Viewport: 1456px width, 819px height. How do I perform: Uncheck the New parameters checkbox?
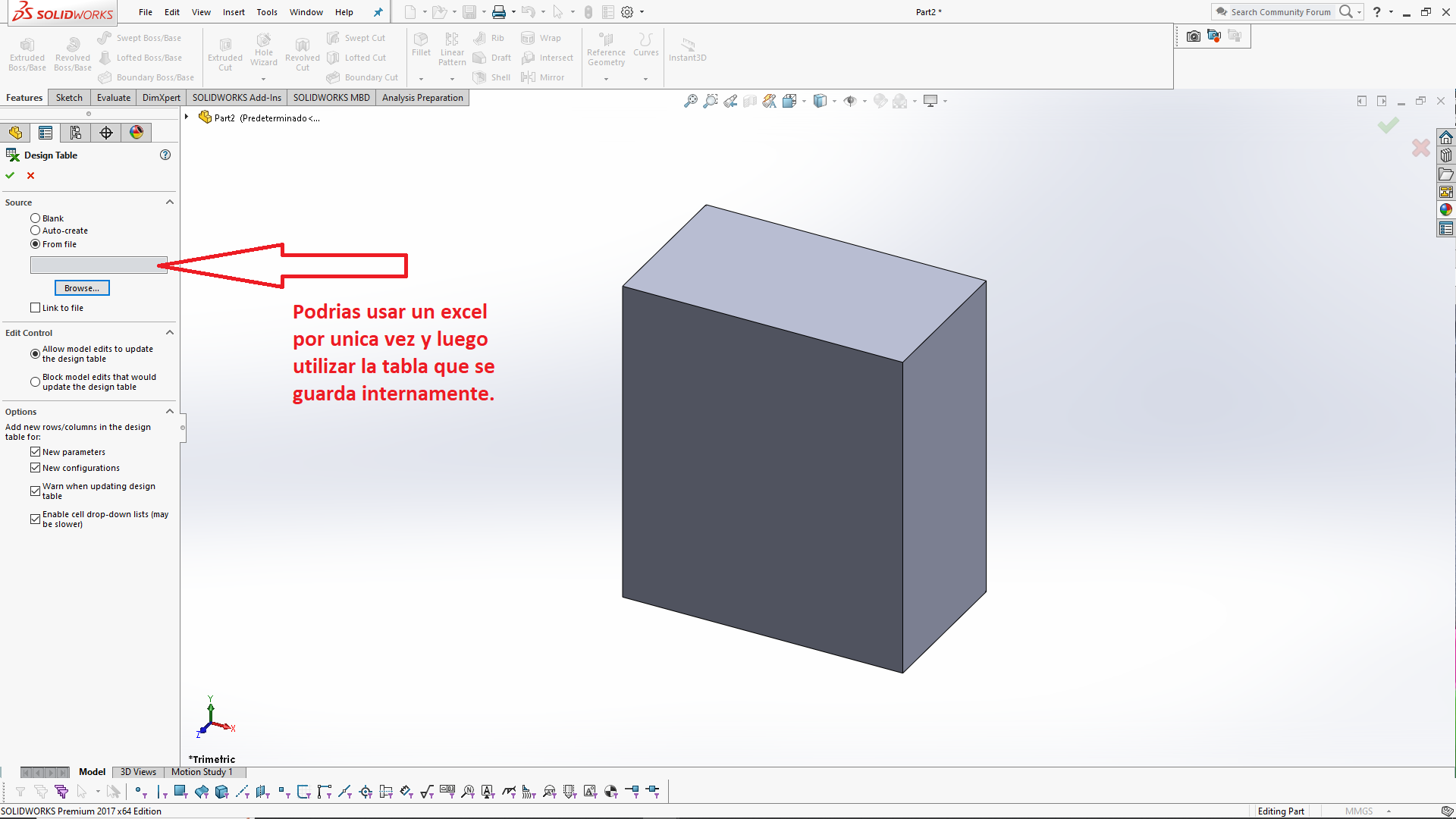(x=35, y=452)
